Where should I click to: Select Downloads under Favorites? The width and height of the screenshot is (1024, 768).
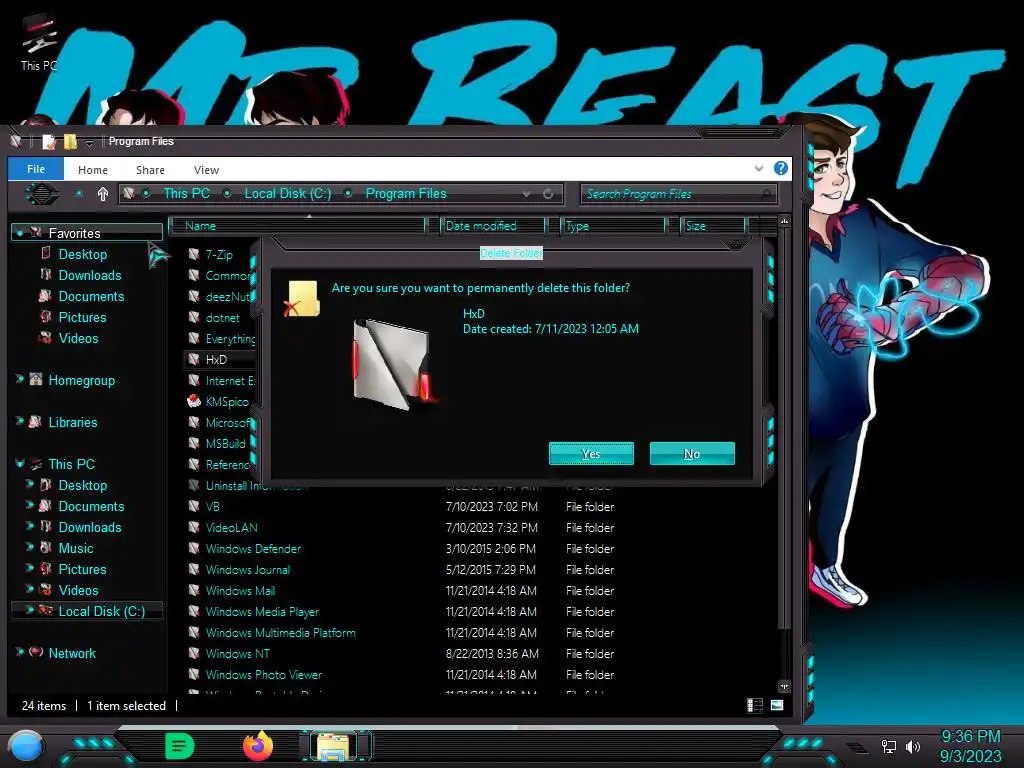(89, 275)
